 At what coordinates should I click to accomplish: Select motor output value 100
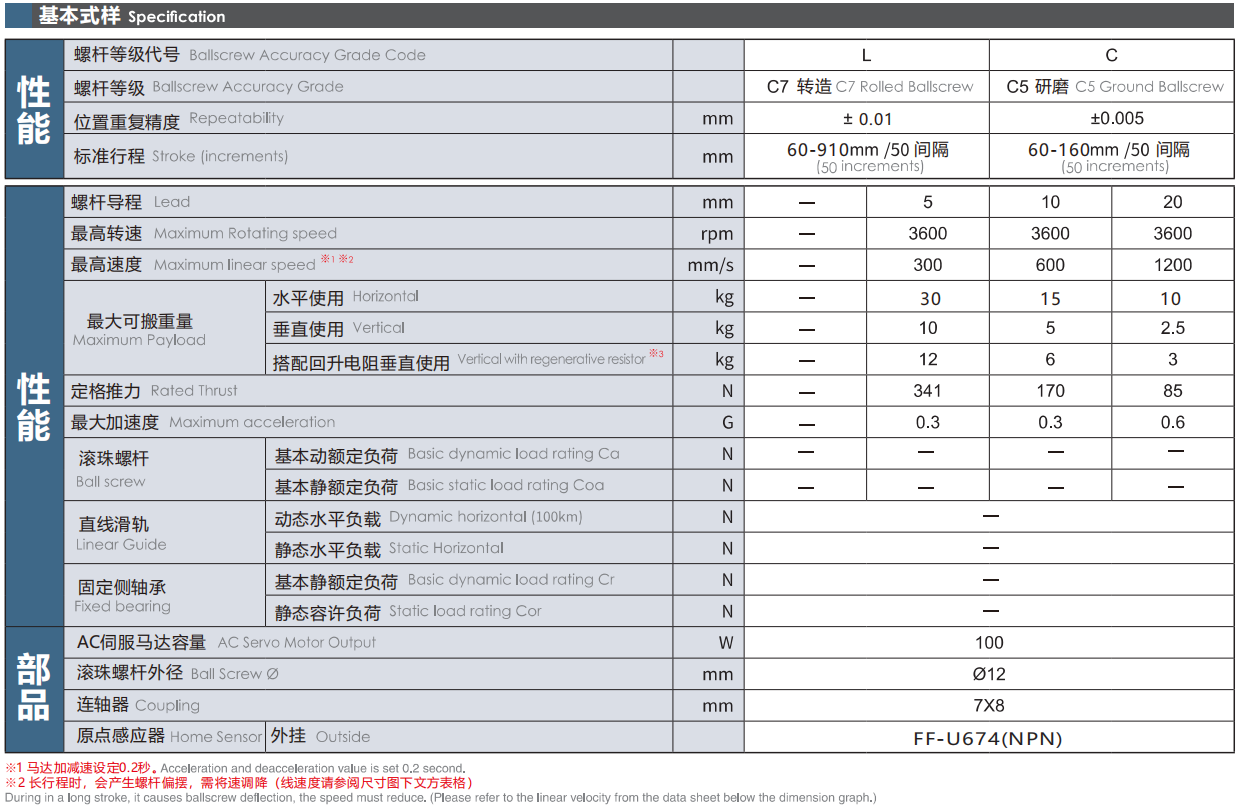coord(989,643)
